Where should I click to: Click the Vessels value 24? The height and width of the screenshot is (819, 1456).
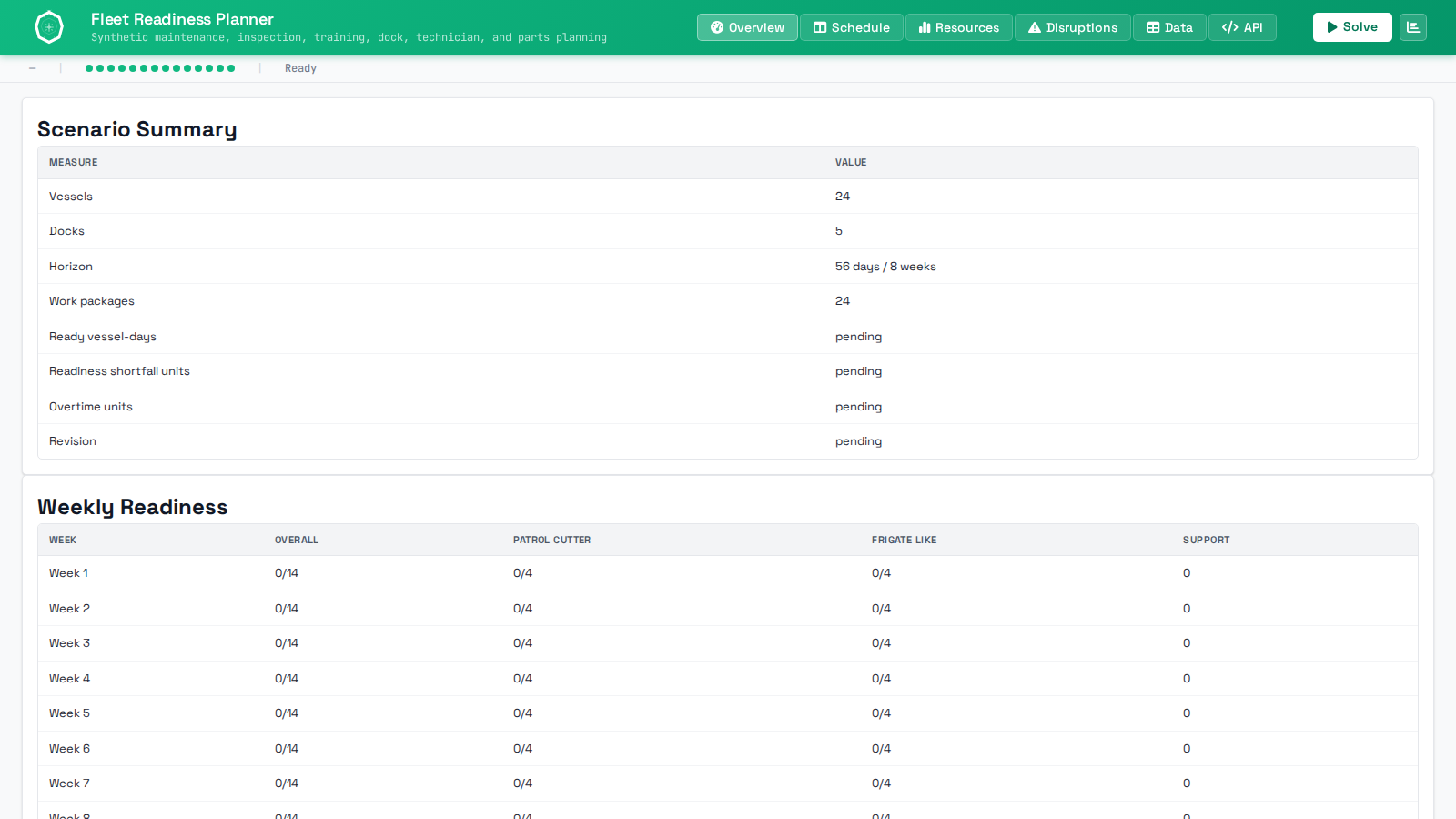point(843,197)
